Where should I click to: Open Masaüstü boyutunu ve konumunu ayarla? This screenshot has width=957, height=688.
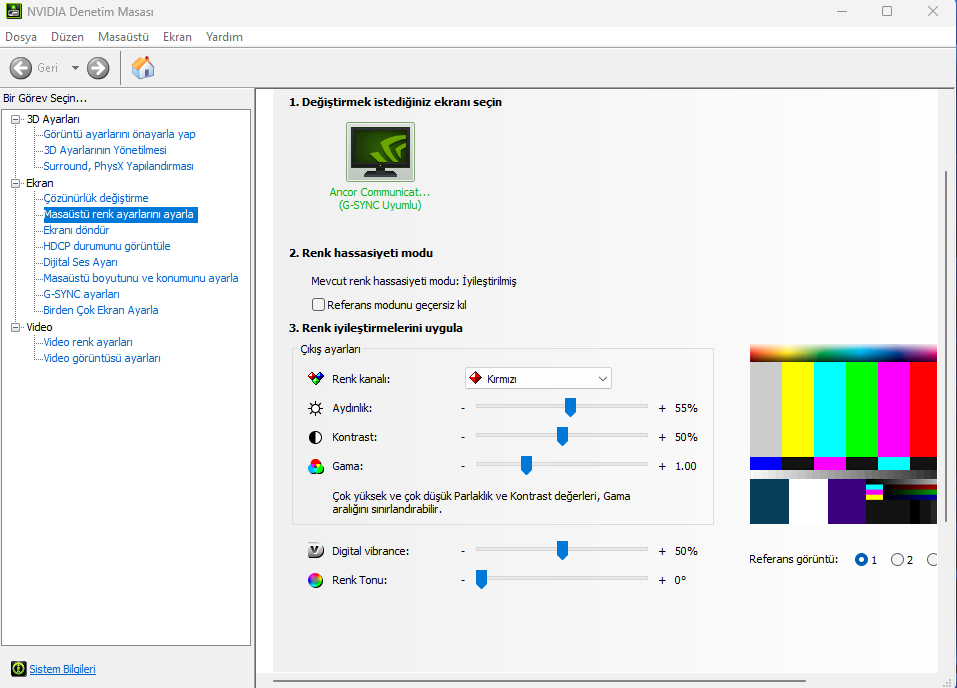point(140,278)
